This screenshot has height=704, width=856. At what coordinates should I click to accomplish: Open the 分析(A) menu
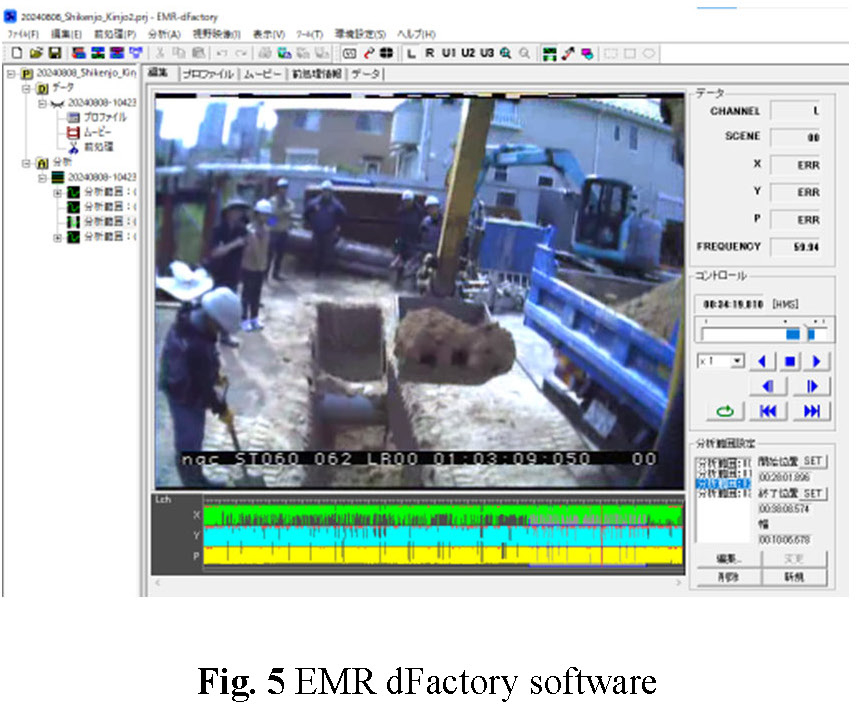pos(164,34)
